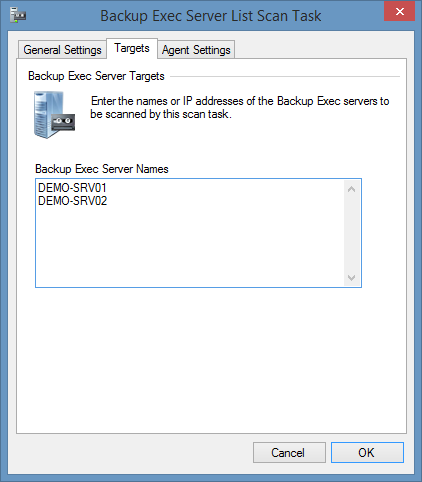Click the server names scrollbar track
422x482 pixels.
pyautogui.click(x=351, y=233)
